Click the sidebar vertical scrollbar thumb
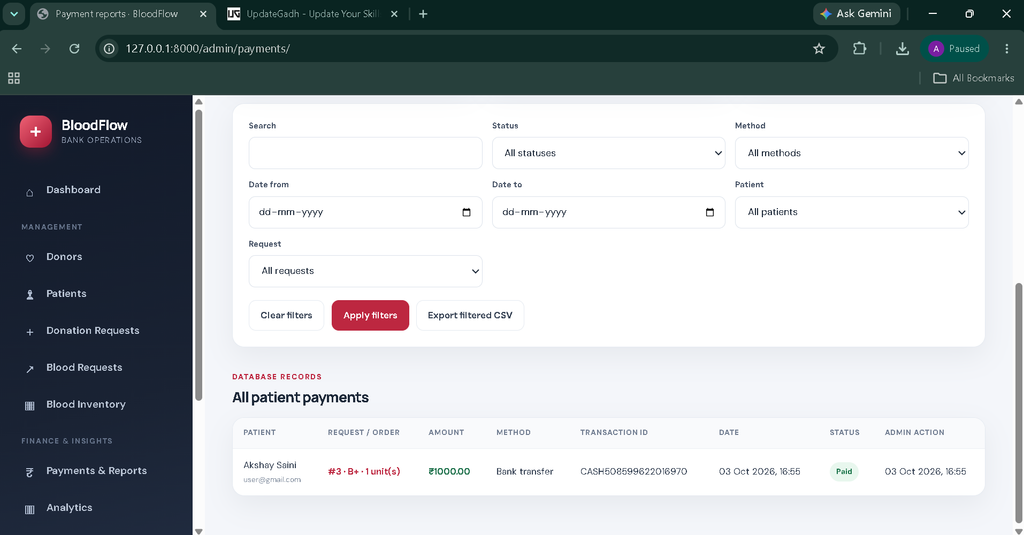Image resolution: width=1024 pixels, height=535 pixels. [199, 255]
